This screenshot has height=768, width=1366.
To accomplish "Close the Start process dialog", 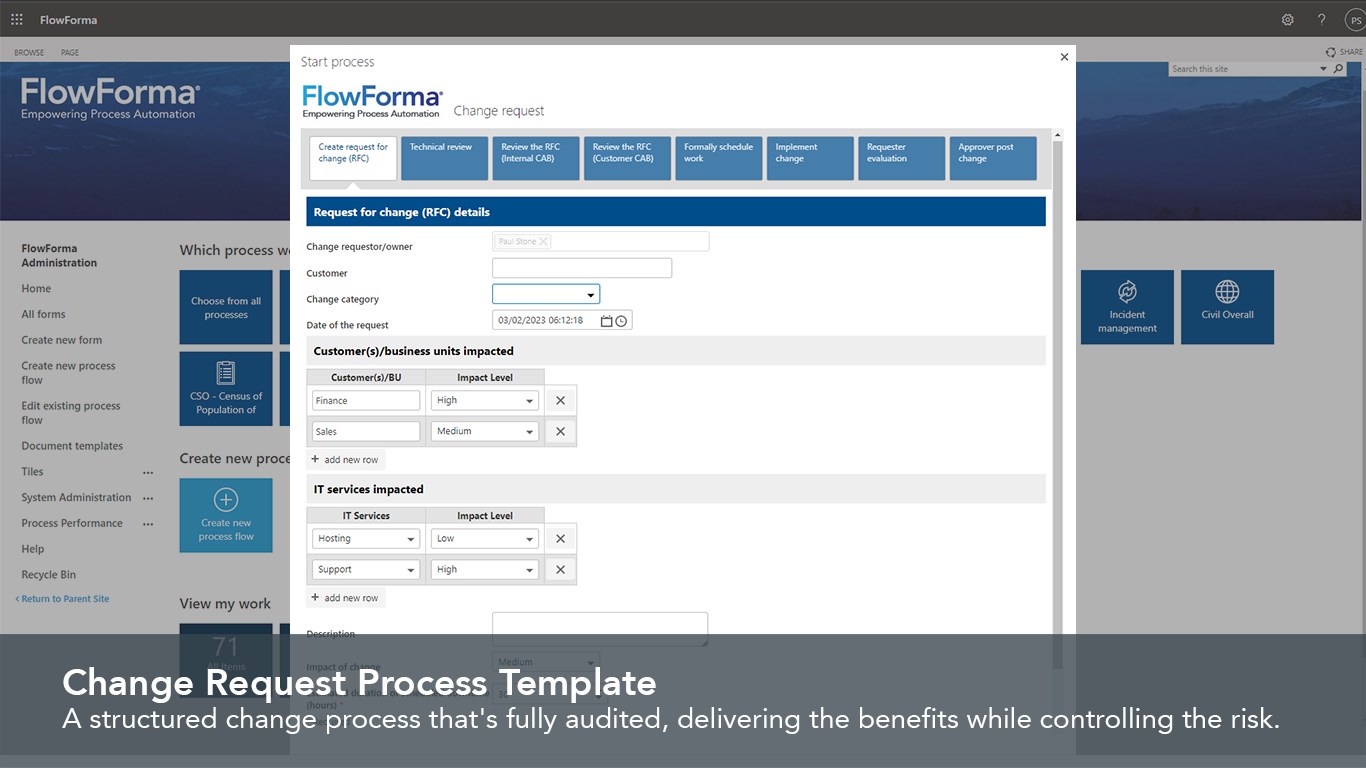I will (1064, 57).
